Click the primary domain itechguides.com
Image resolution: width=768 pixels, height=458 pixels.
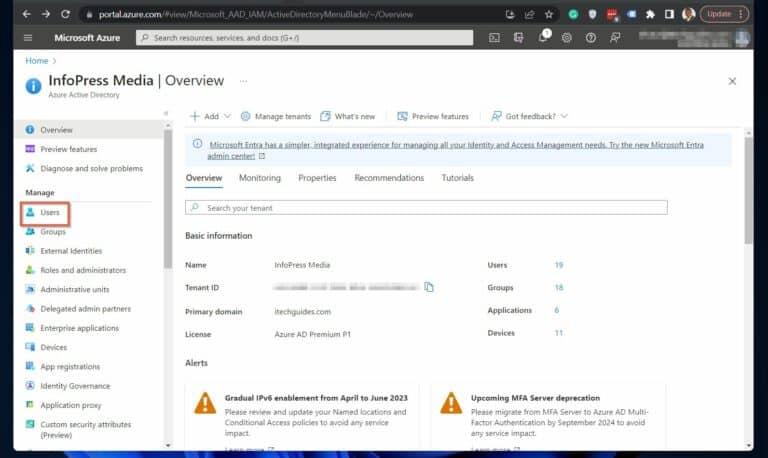pos(303,312)
